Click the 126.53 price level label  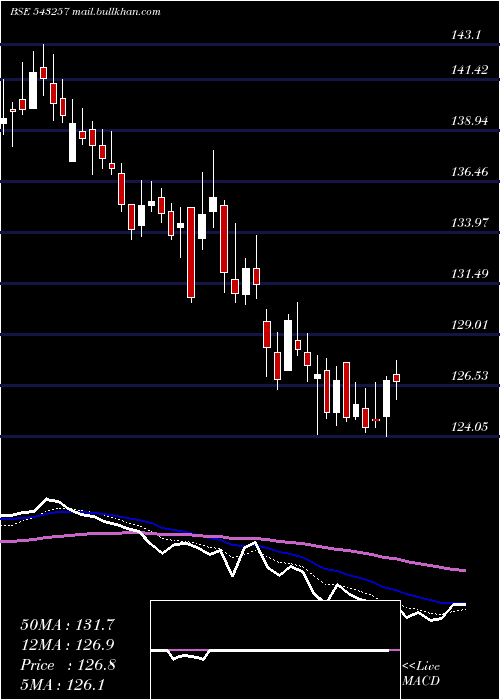pos(470,375)
